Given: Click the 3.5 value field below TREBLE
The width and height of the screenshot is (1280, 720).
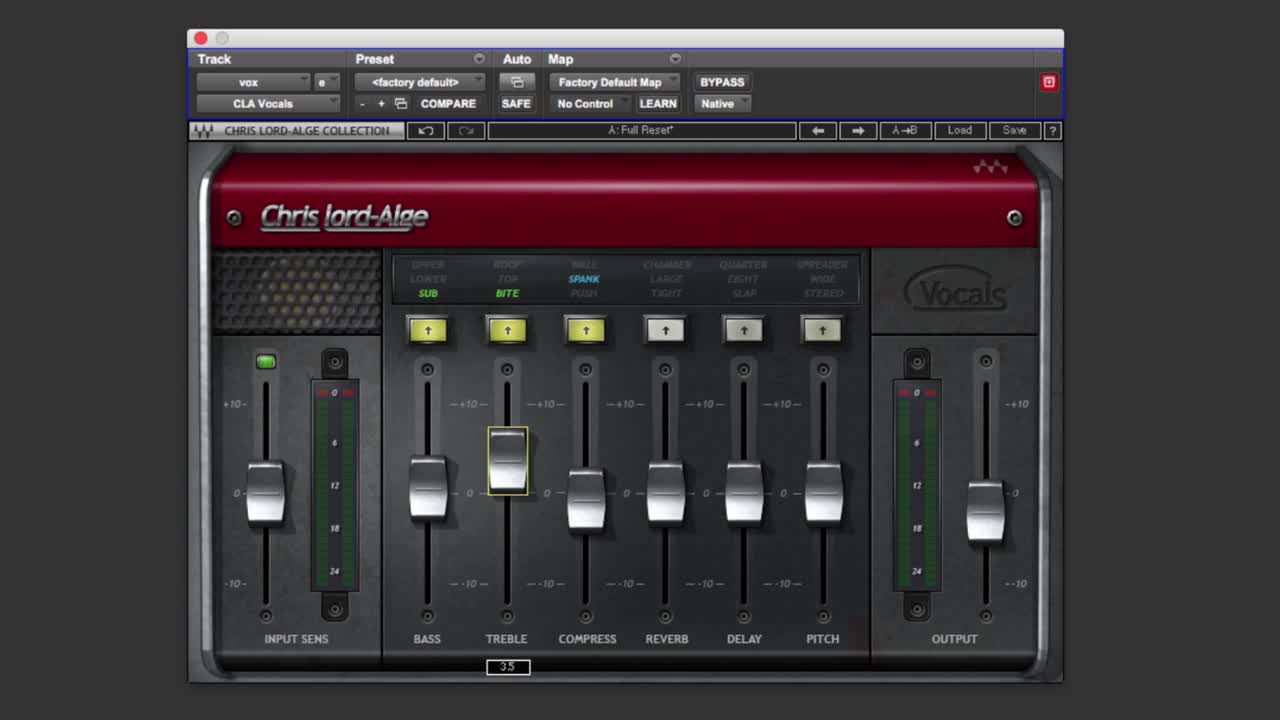Looking at the screenshot, I should click(x=507, y=667).
